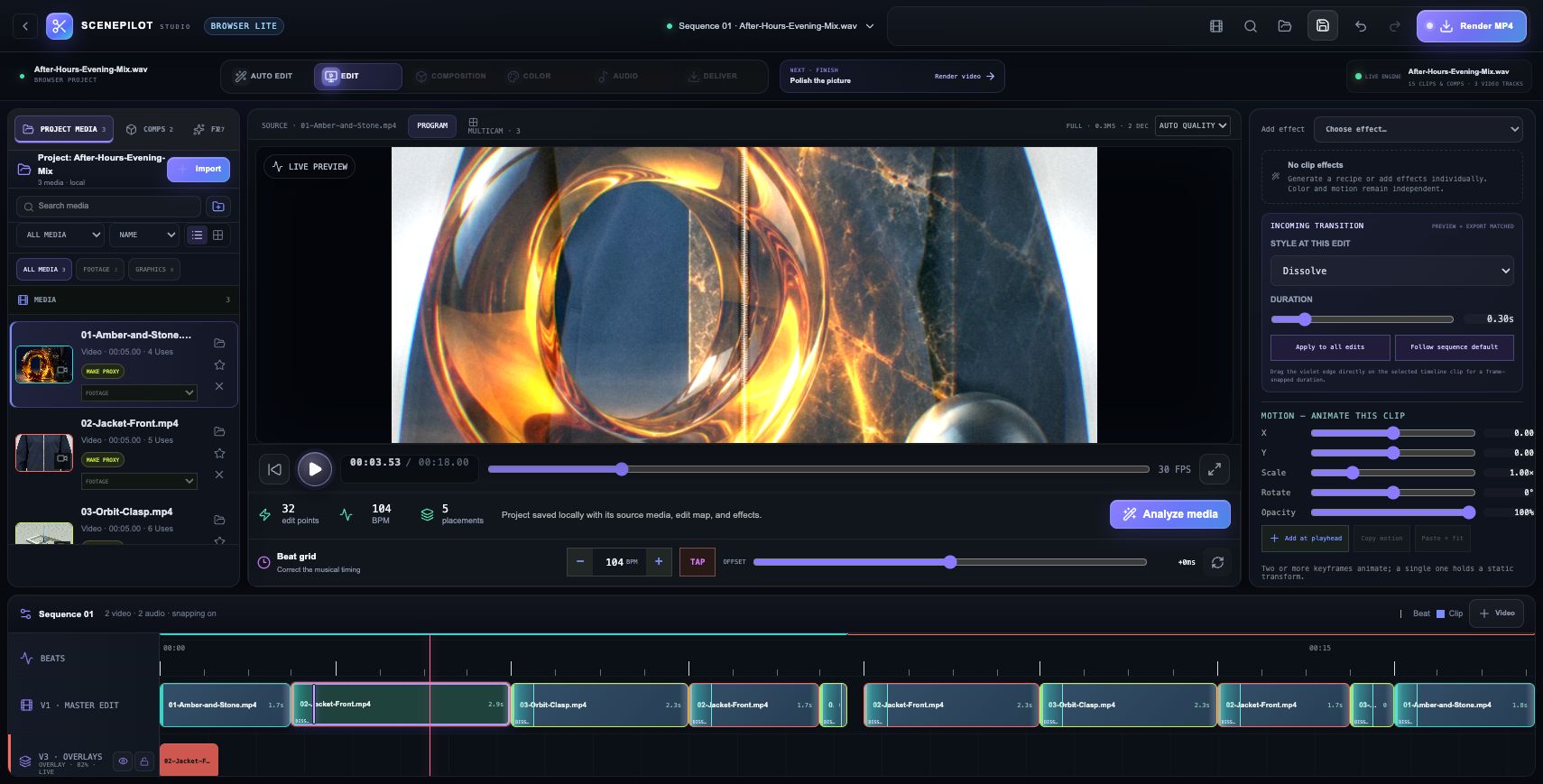Open the Choose effect dropdown
The height and width of the screenshot is (784, 1543).
[x=1418, y=129]
